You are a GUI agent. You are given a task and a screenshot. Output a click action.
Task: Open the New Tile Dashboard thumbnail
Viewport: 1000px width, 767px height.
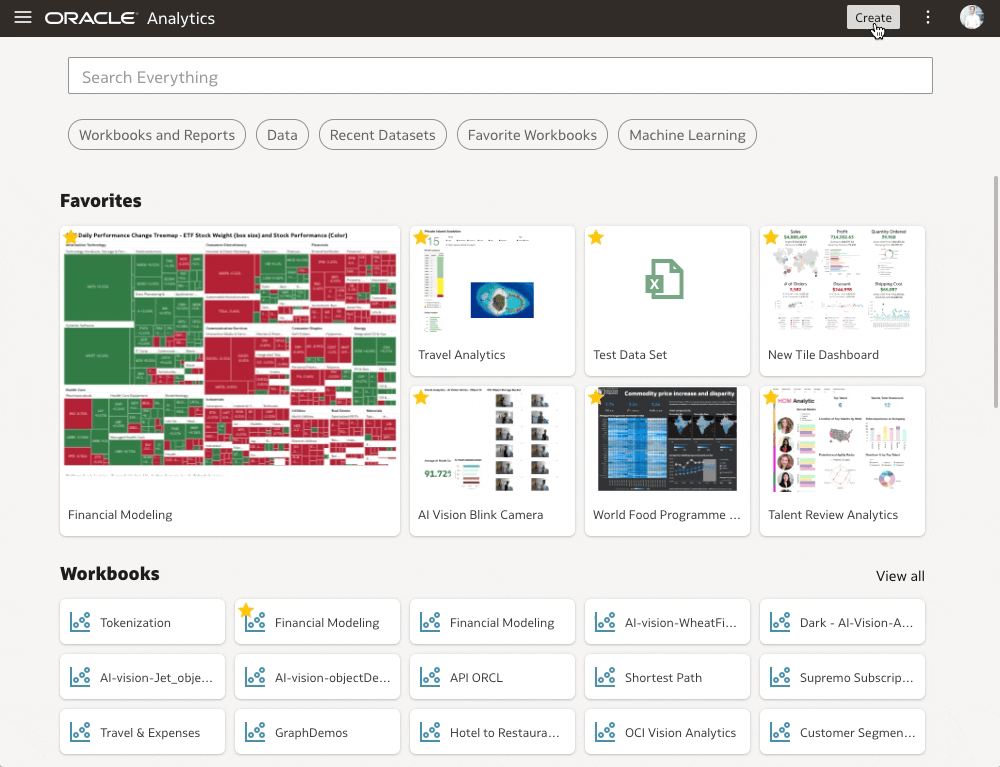click(842, 281)
